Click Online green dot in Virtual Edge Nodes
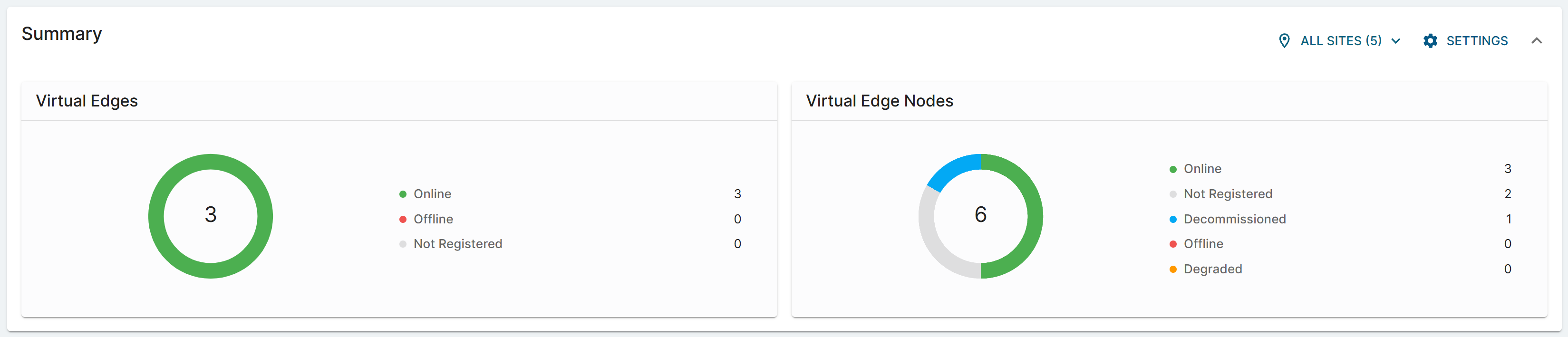 (x=1172, y=169)
